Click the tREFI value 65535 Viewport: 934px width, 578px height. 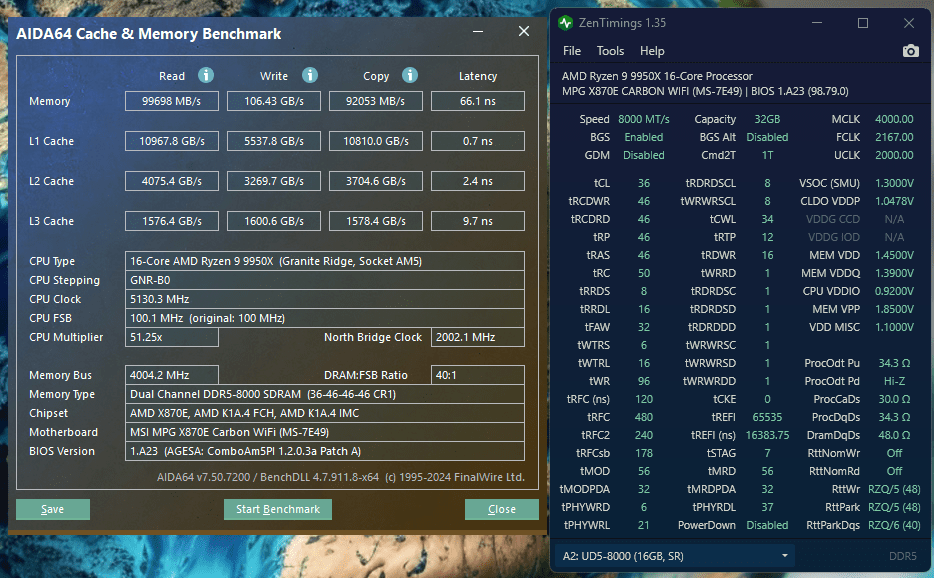(767, 417)
